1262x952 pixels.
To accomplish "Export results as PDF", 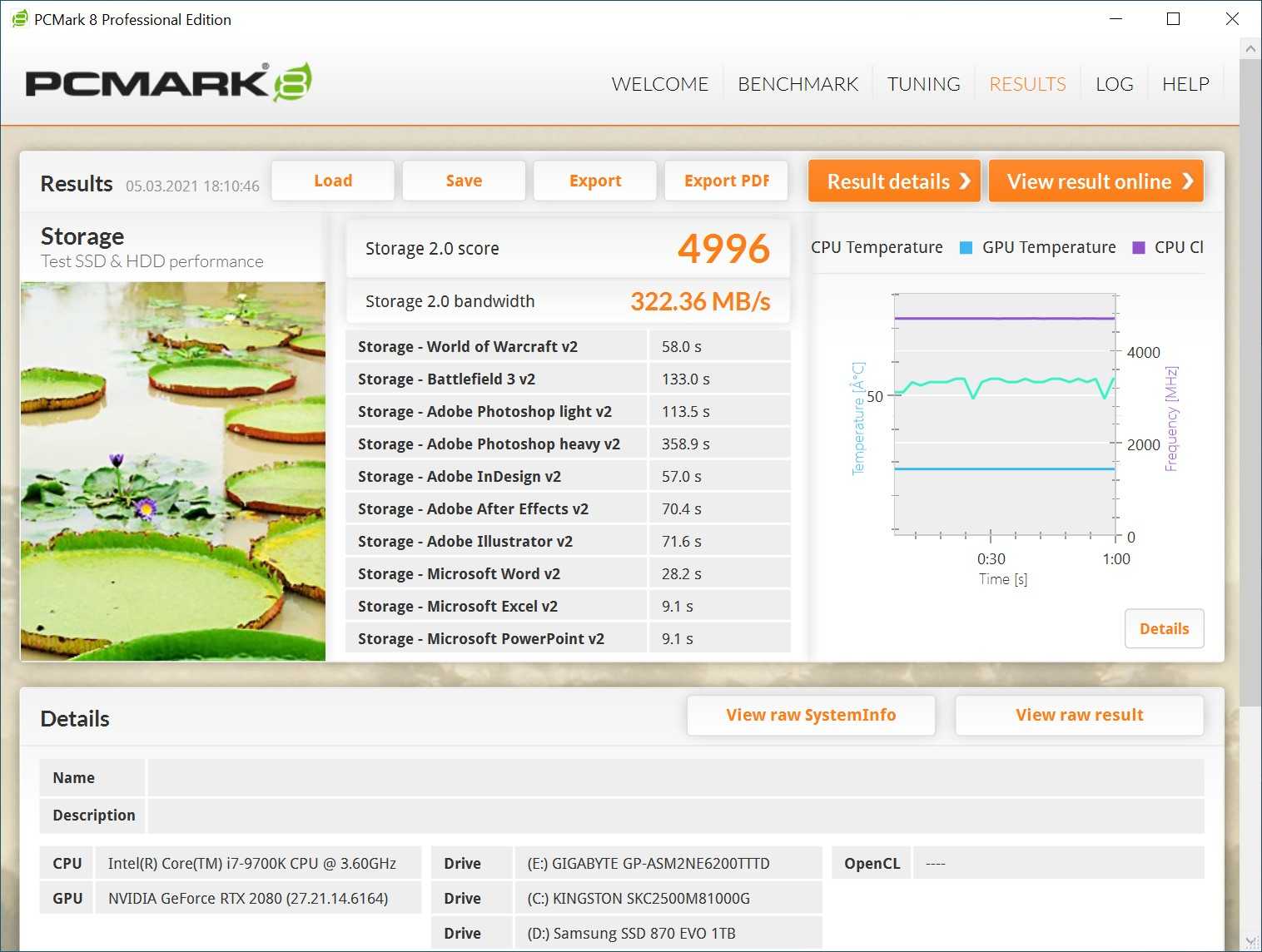I will click(726, 181).
